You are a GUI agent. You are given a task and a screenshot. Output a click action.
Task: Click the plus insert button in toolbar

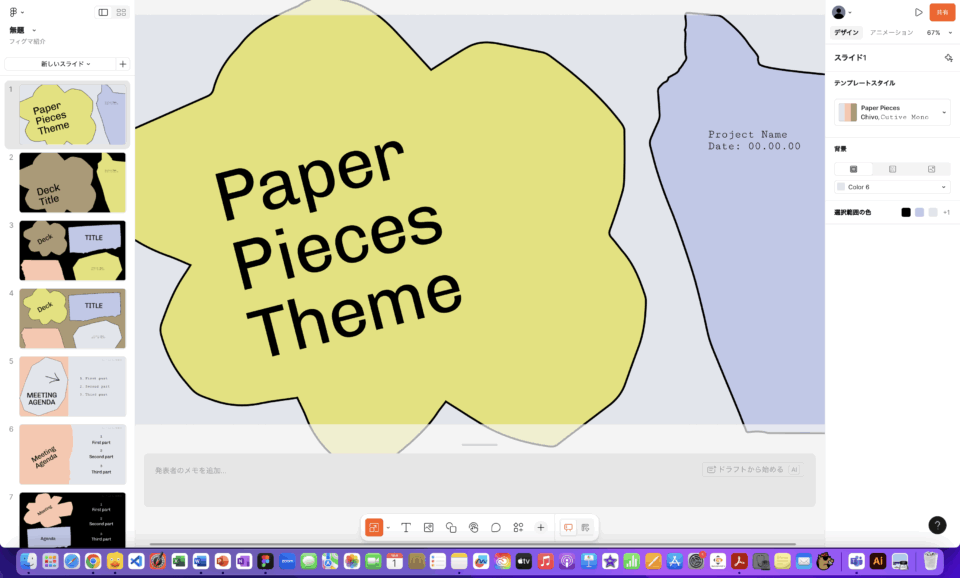coord(541,527)
